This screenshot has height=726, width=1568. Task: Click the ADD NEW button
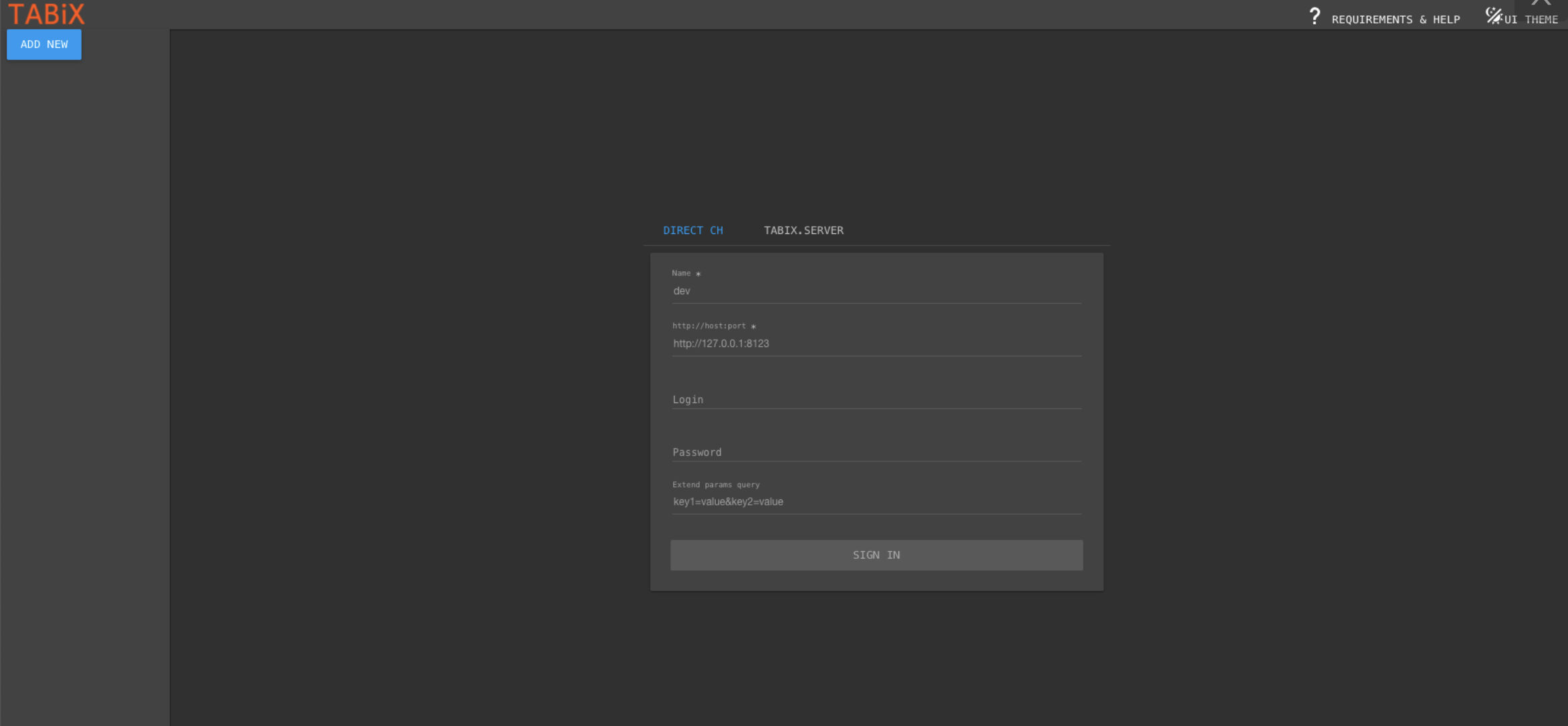(44, 44)
